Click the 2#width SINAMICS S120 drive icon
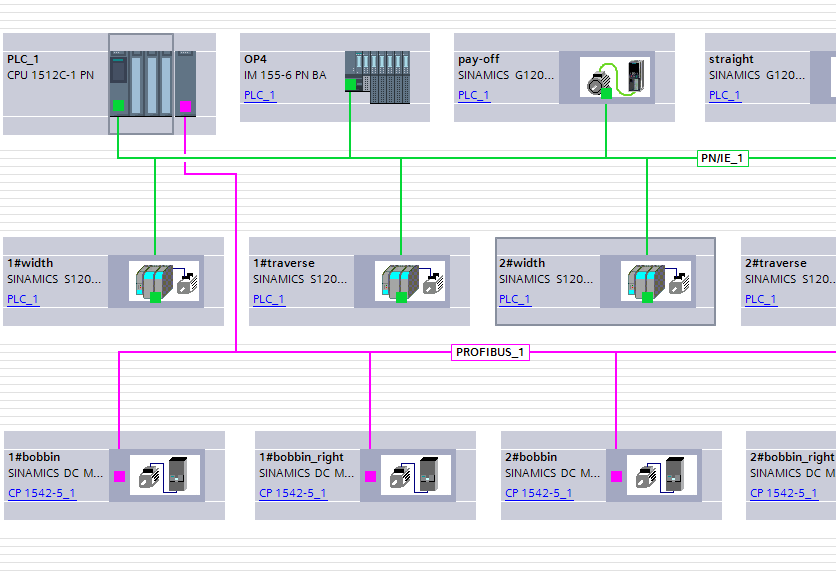 tap(657, 281)
